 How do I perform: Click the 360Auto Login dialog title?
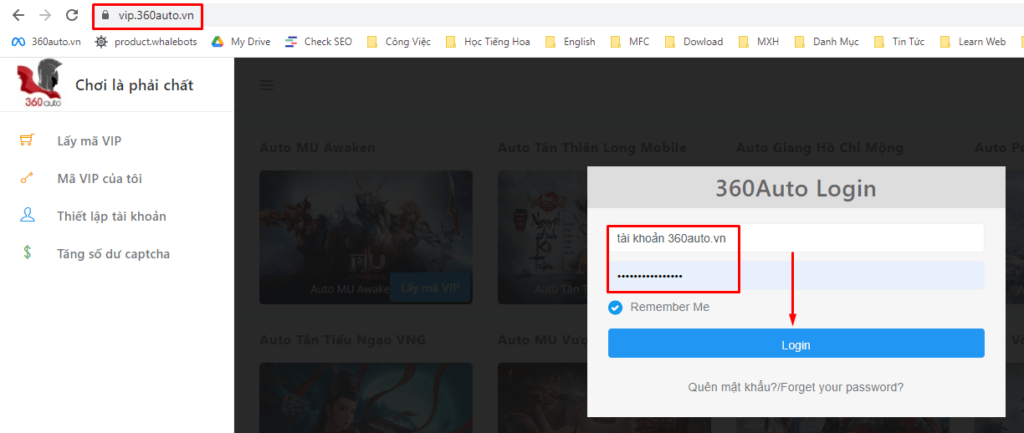coord(795,189)
